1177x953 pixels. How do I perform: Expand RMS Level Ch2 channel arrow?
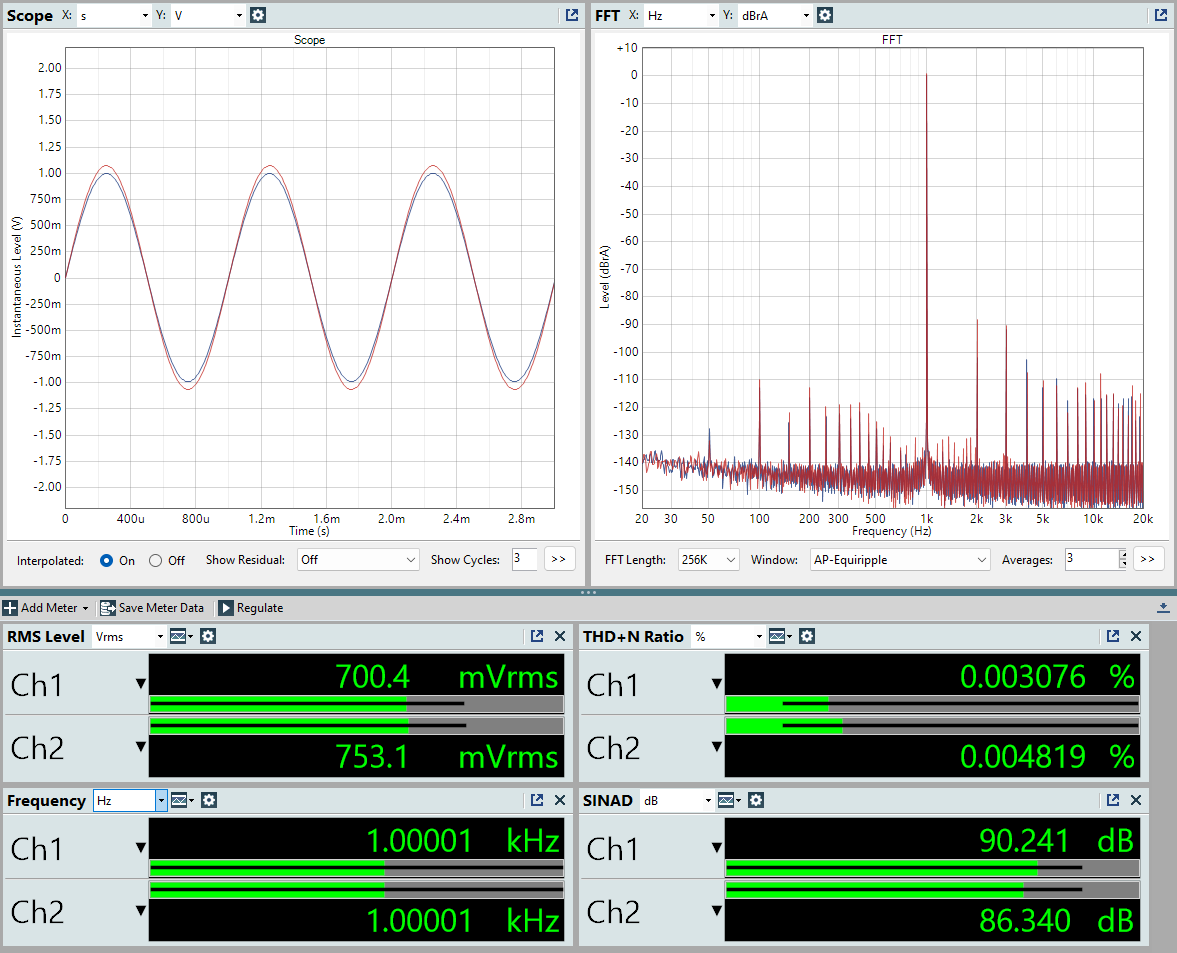[x=140, y=747]
